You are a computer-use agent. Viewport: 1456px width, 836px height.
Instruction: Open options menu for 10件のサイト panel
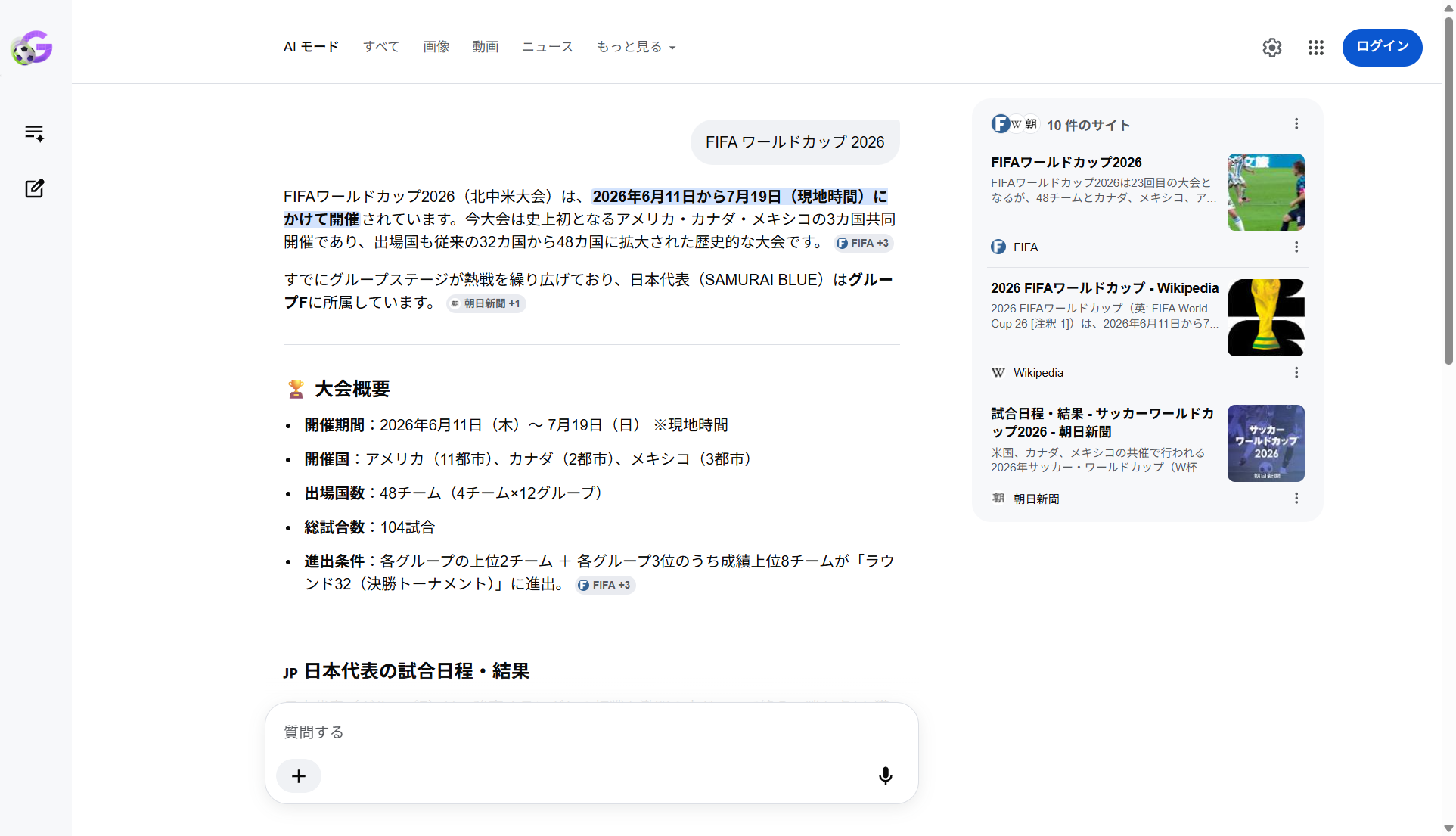coord(1296,123)
